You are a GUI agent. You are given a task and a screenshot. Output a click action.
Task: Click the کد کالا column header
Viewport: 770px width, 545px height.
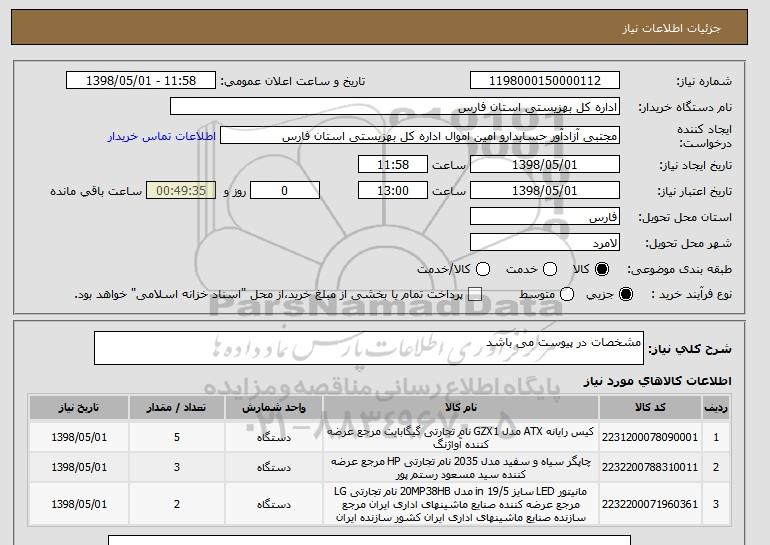[x=650, y=408]
